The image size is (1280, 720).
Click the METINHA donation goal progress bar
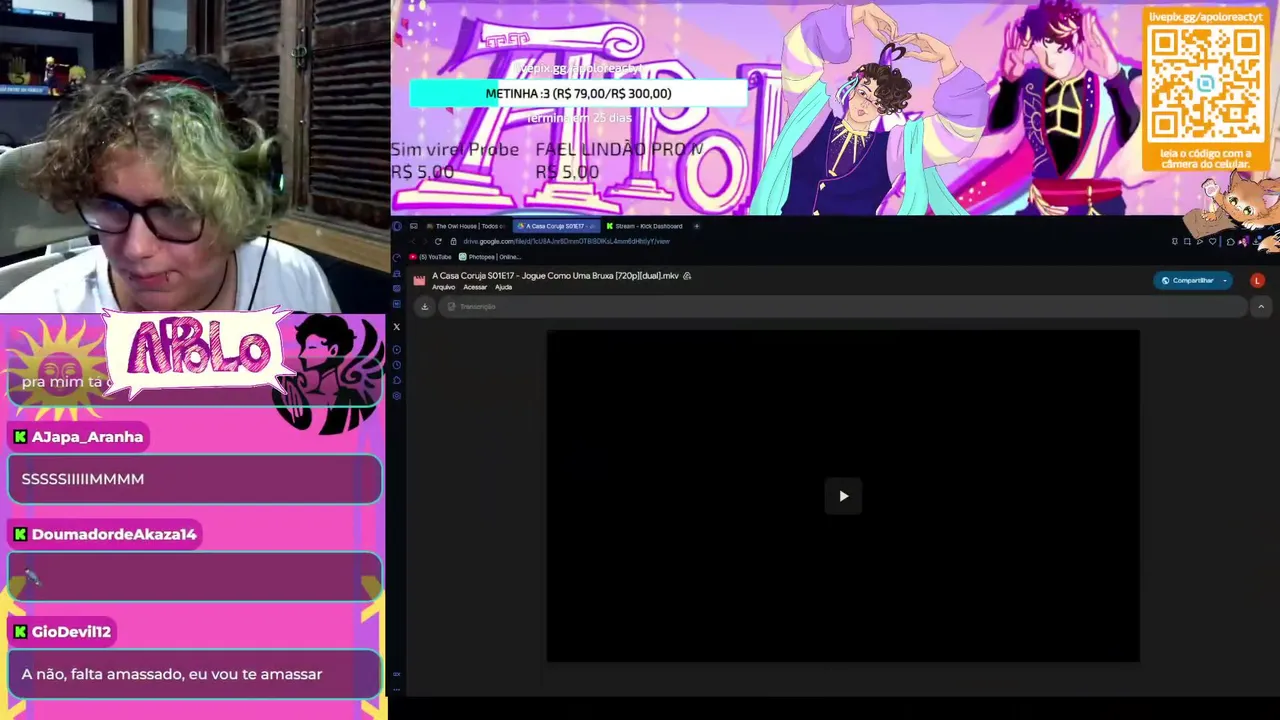578,93
